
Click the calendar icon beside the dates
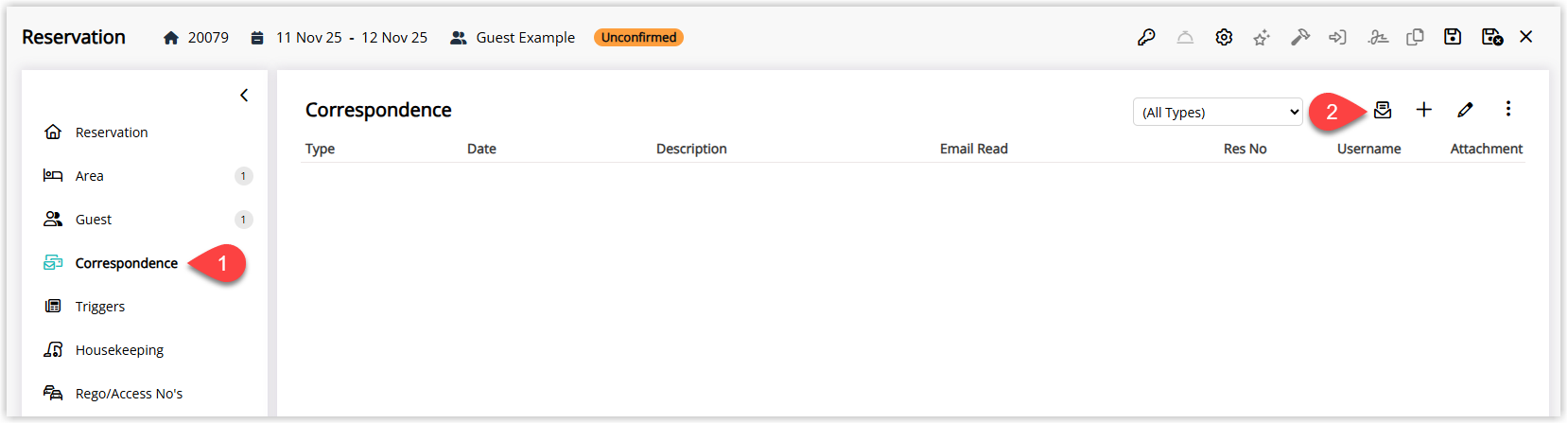pos(257,38)
